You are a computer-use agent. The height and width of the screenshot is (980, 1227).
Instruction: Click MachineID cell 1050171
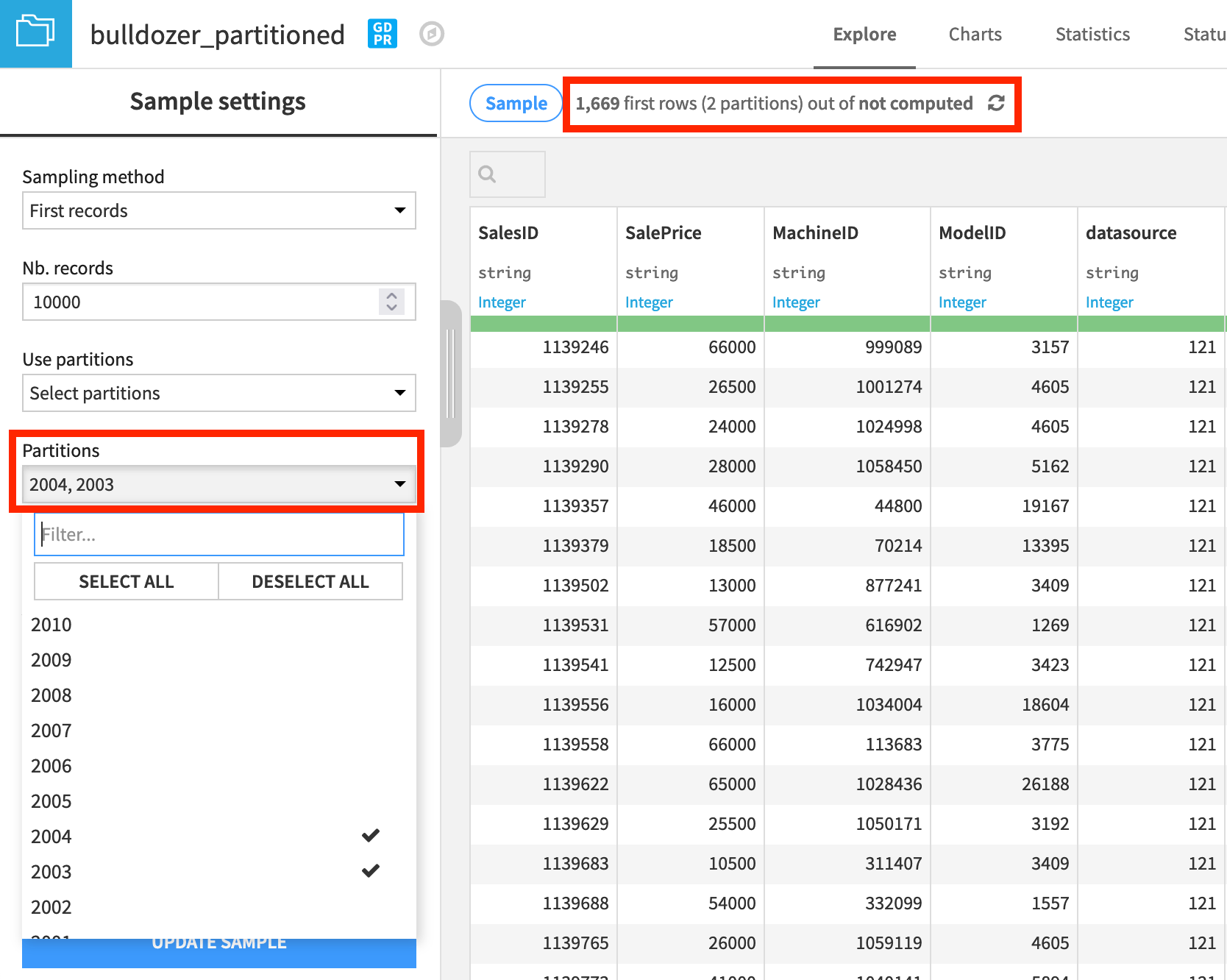pyautogui.click(x=847, y=824)
